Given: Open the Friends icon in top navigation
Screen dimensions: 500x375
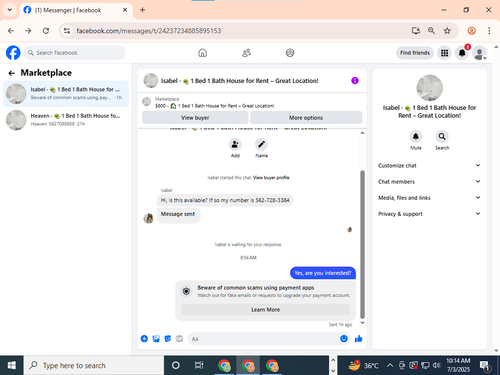Looking at the screenshot, I should [246, 53].
